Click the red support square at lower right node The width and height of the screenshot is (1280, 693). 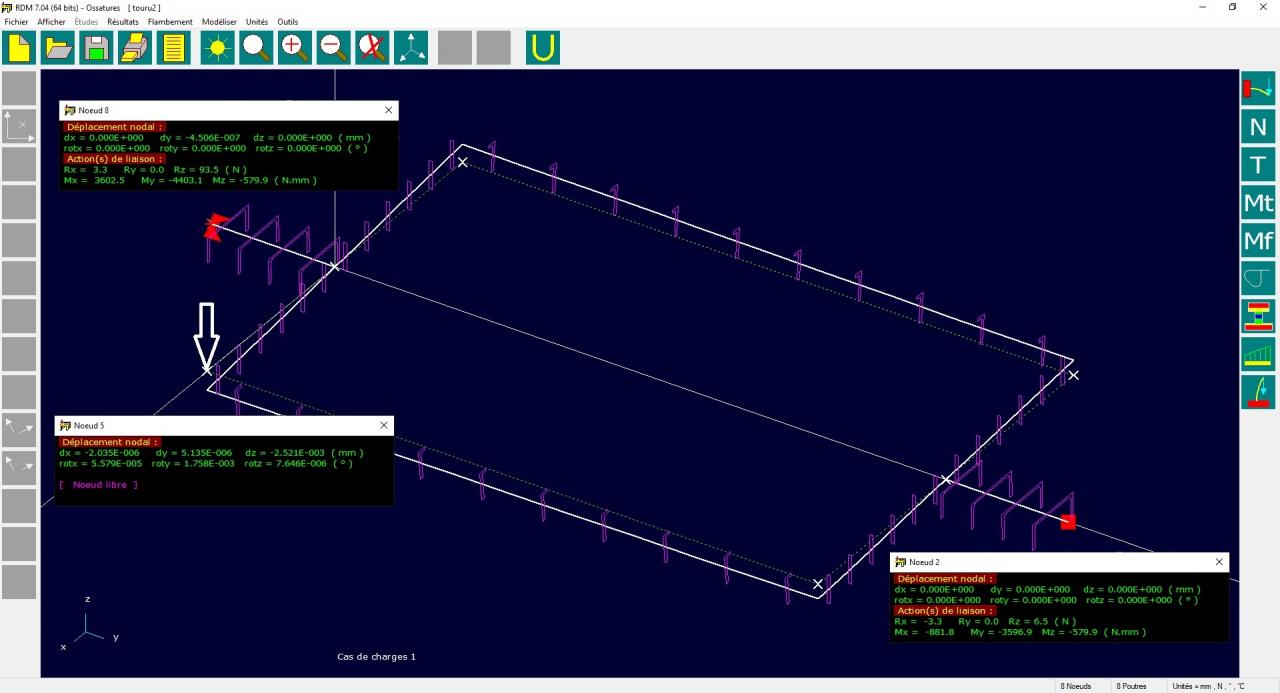coord(1068,521)
